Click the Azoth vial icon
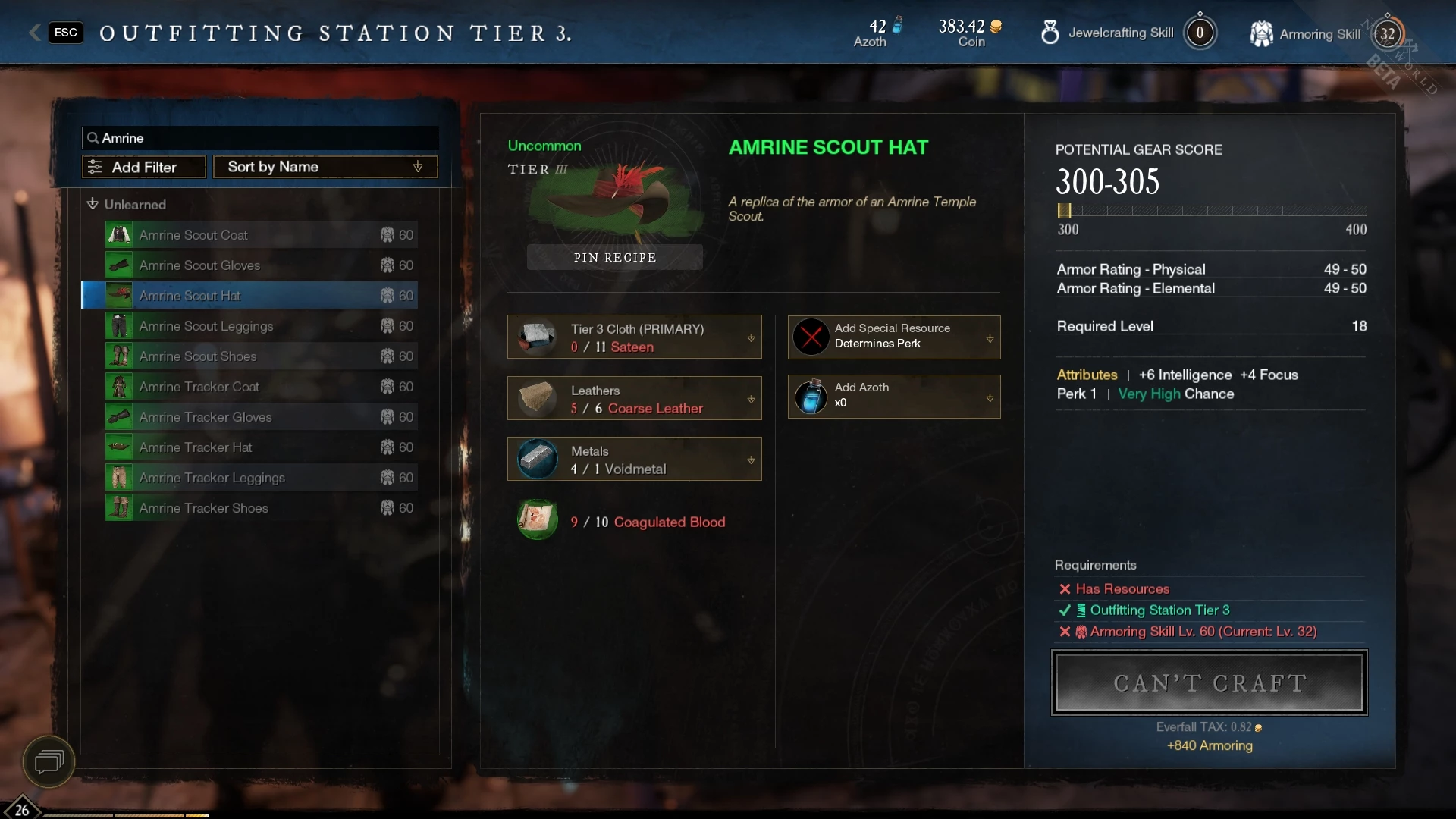 pos(811,397)
